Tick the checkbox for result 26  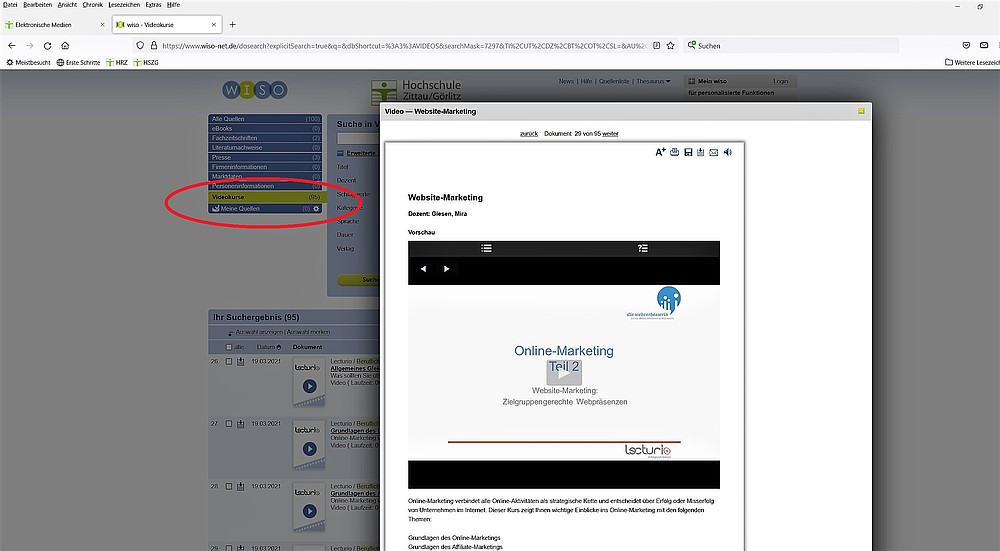pos(228,361)
